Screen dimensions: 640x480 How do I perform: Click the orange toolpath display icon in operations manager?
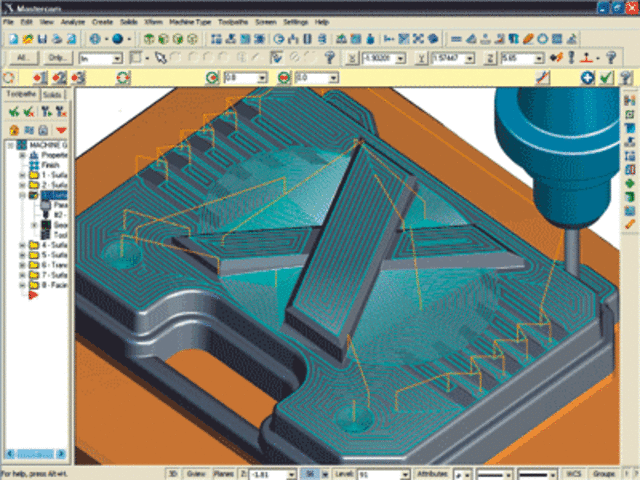coord(14,130)
